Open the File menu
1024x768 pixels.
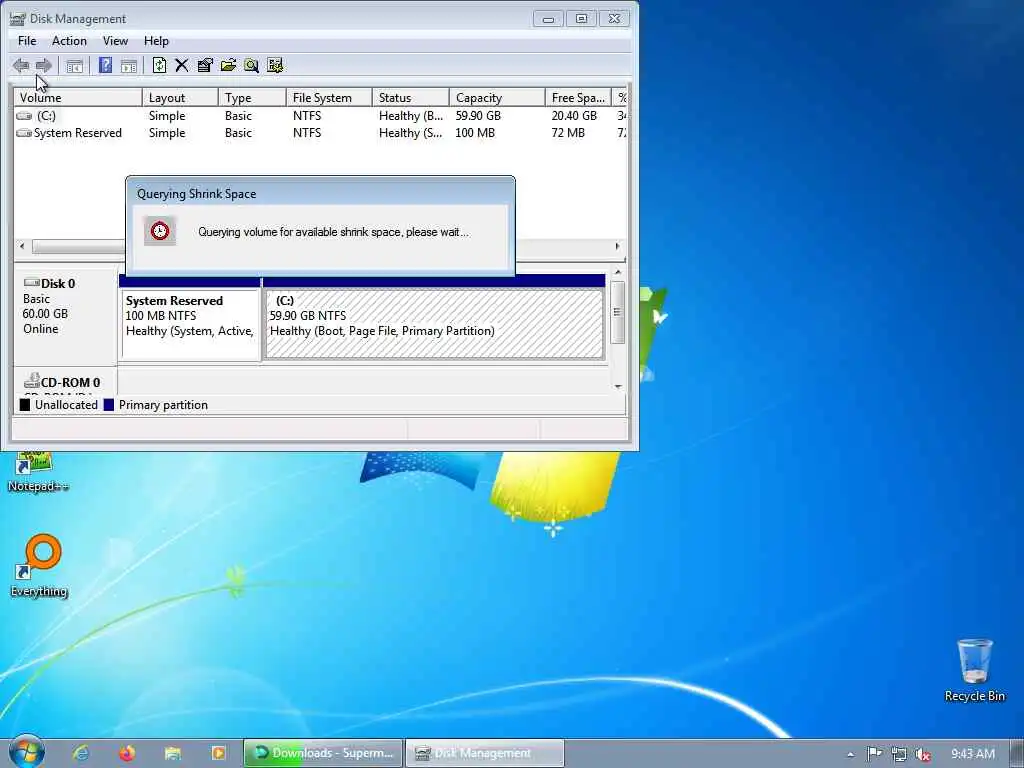(27, 40)
